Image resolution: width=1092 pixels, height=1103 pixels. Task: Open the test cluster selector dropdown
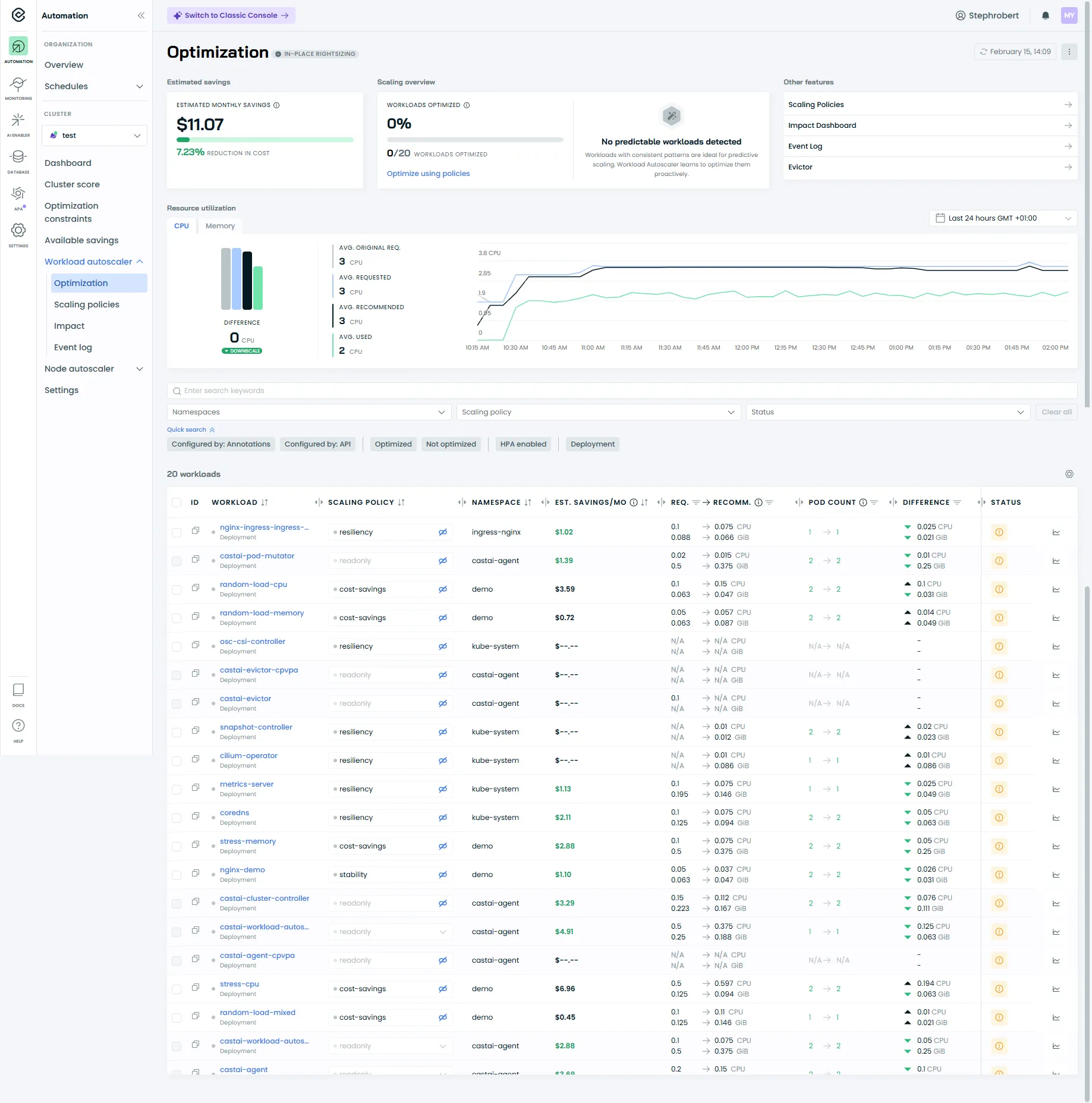95,136
